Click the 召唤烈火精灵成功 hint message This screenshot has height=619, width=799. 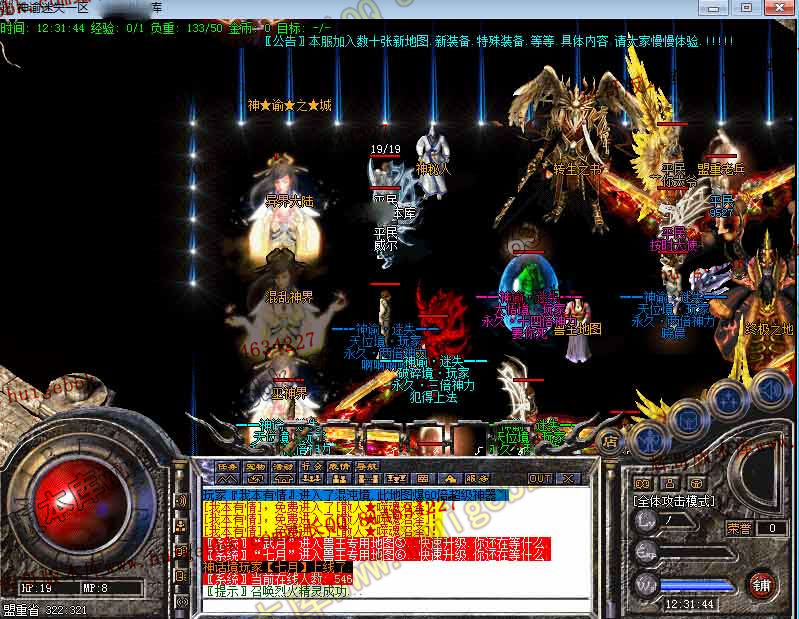coord(280,591)
